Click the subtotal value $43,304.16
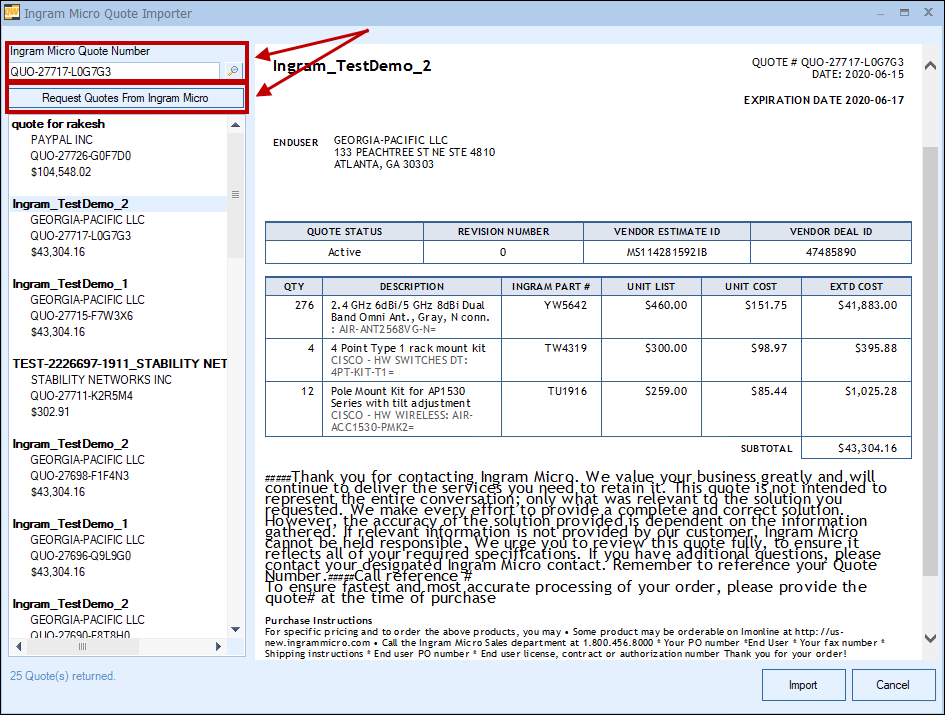 867,448
